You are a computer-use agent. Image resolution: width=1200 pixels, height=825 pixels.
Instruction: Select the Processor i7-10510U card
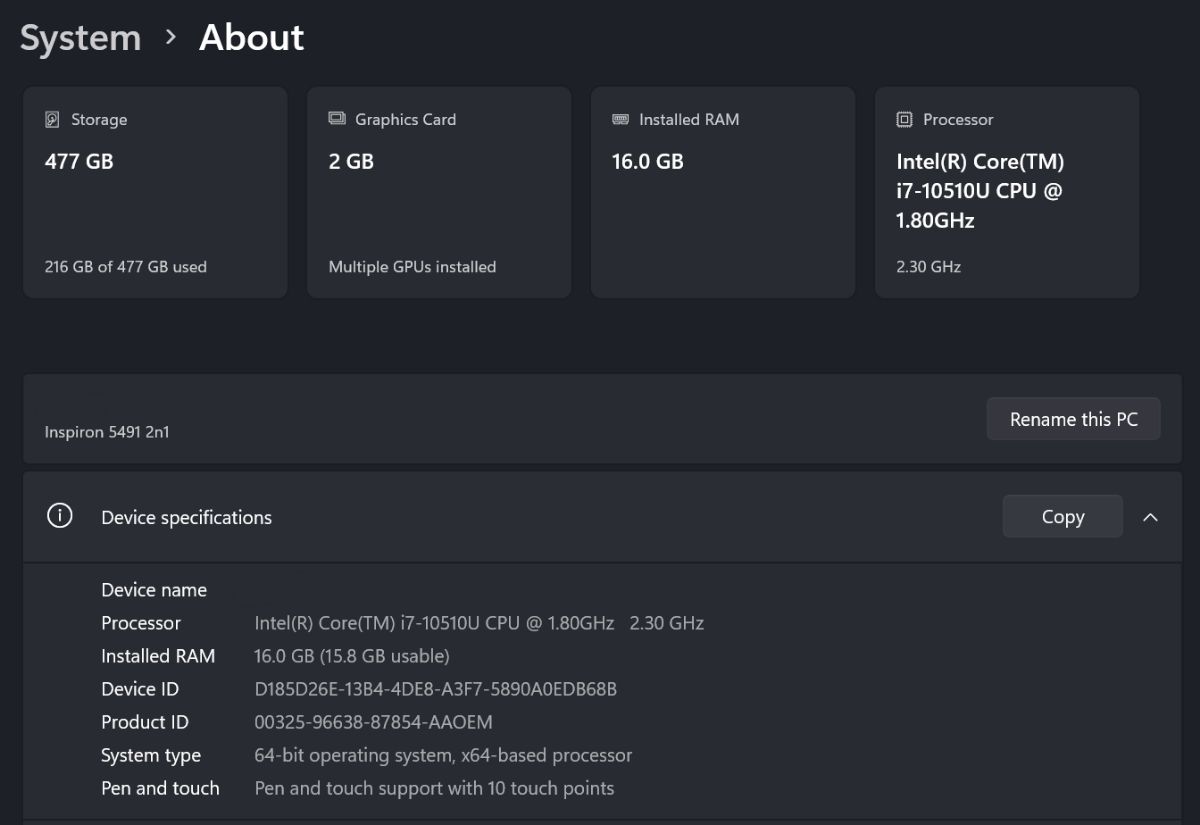(x=1007, y=192)
